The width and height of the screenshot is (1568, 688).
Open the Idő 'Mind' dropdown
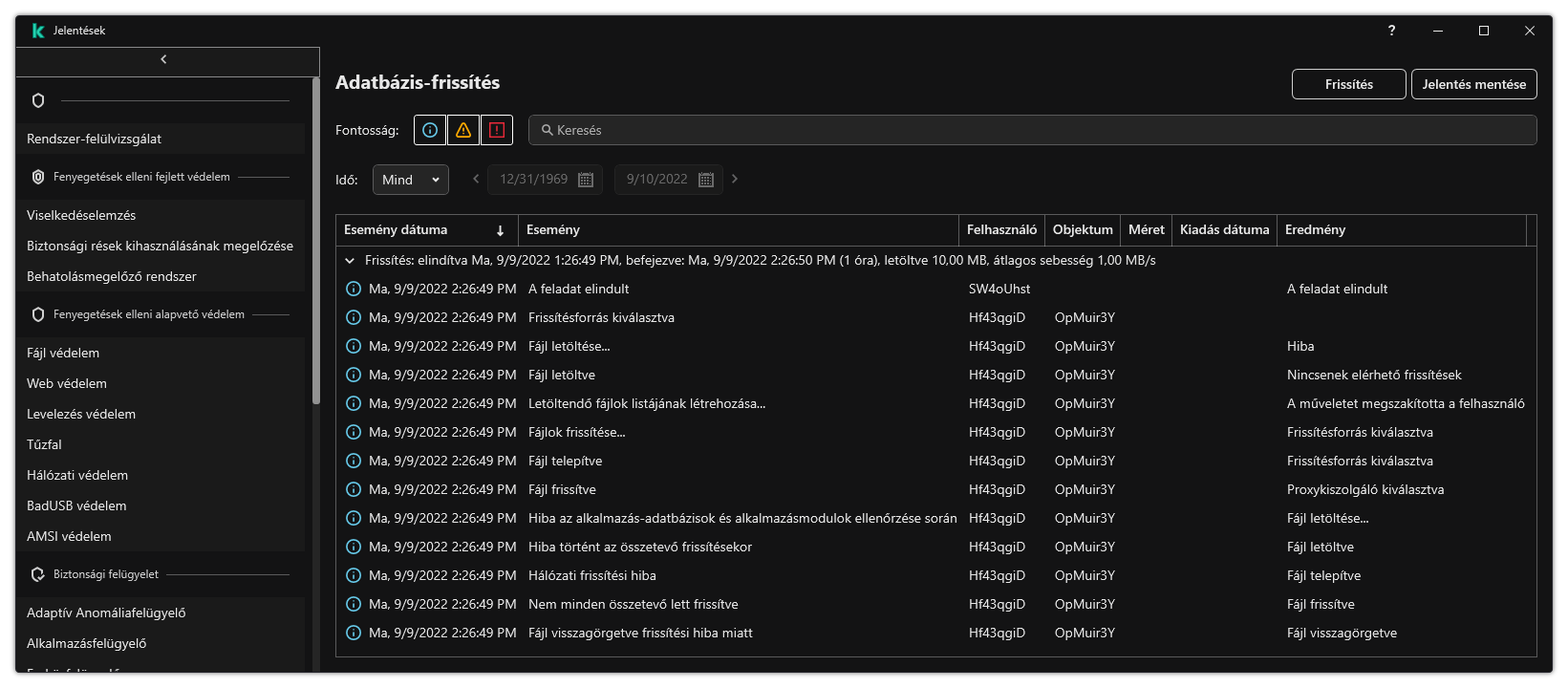(410, 180)
